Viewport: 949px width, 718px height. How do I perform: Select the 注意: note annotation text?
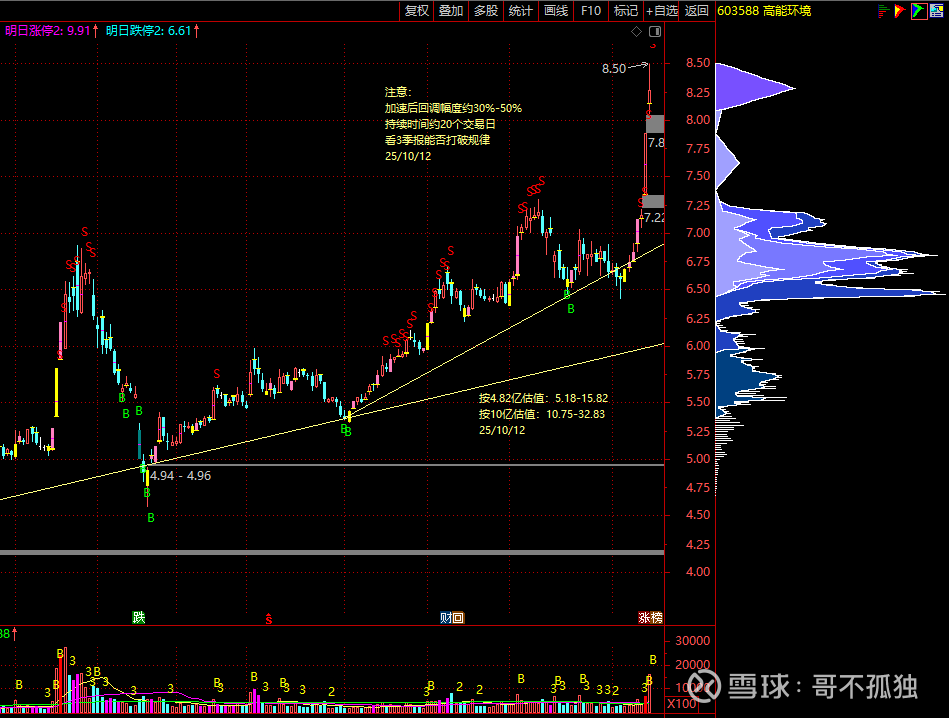click(398, 92)
